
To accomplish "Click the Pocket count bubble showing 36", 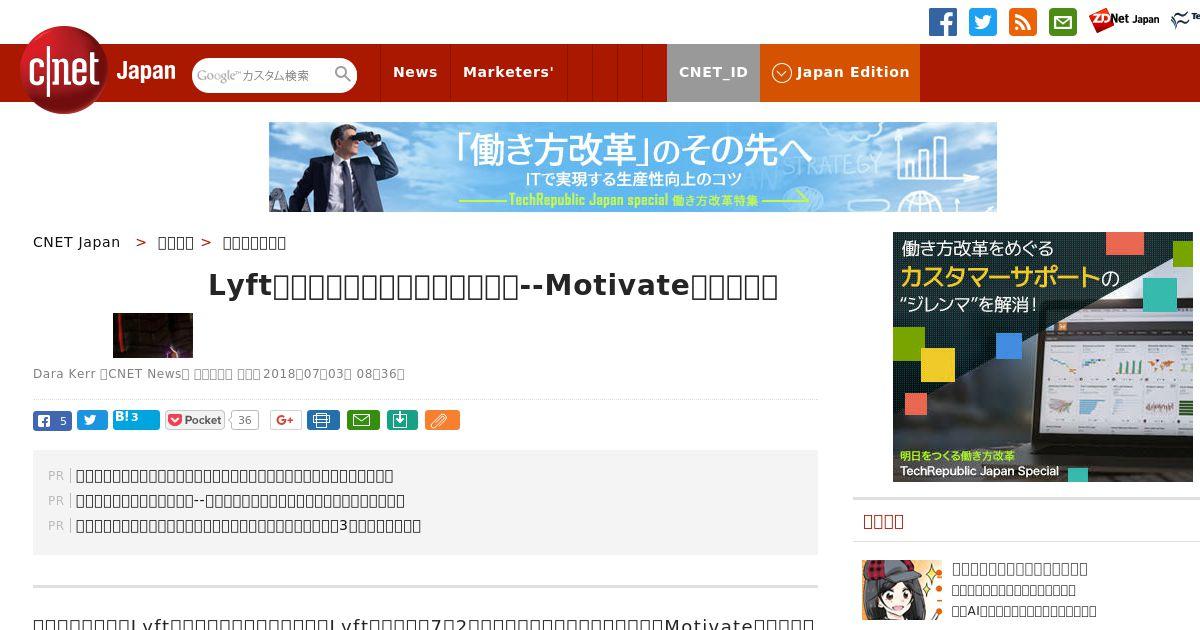I will tap(244, 420).
